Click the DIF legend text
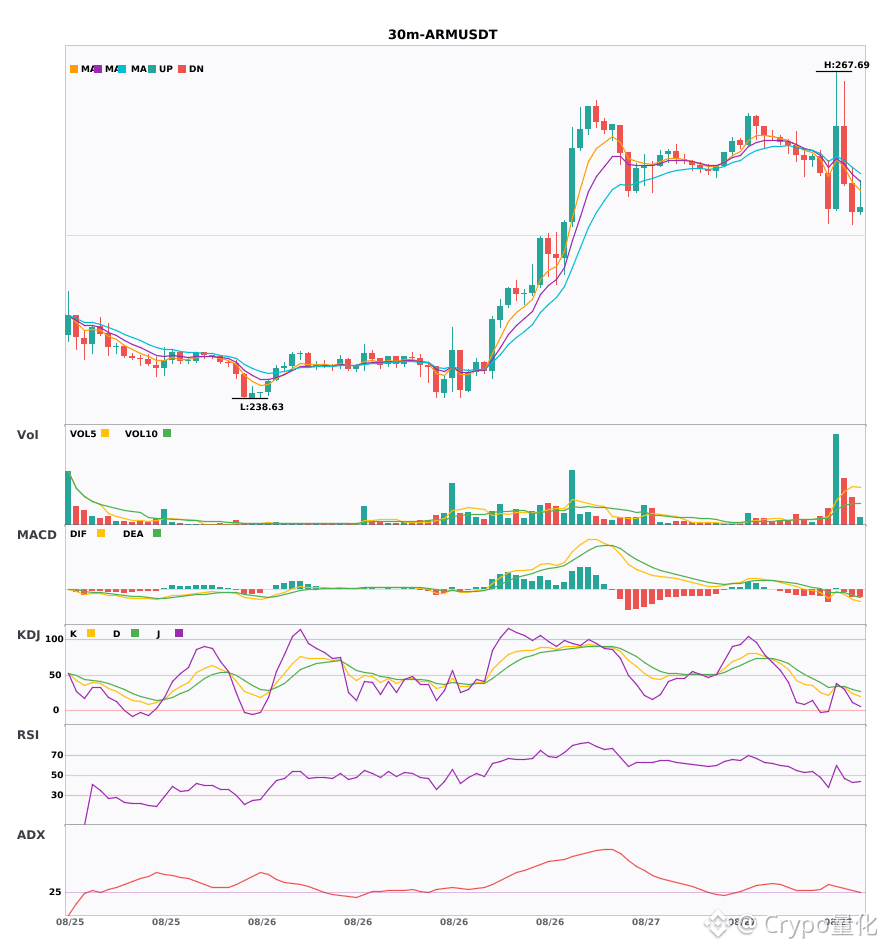Image resolution: width=885 pixels, height=950 pixels. 78,534
